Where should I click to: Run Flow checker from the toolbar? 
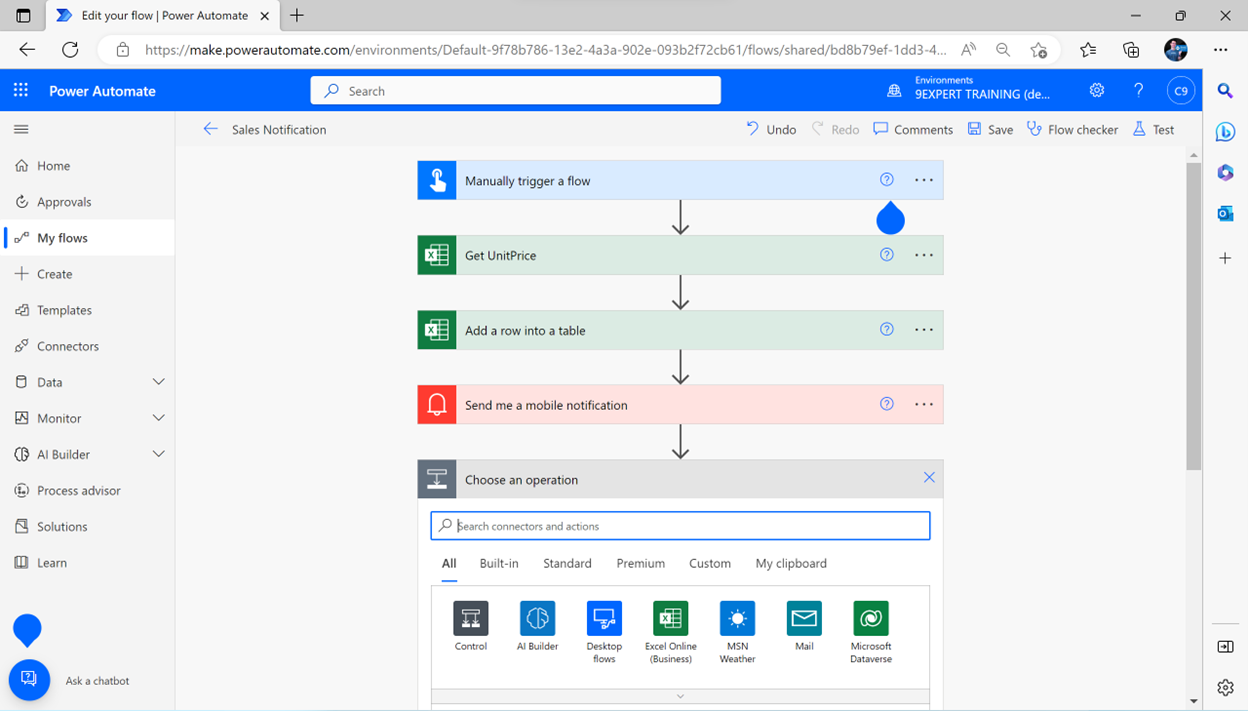[1072, 129]
